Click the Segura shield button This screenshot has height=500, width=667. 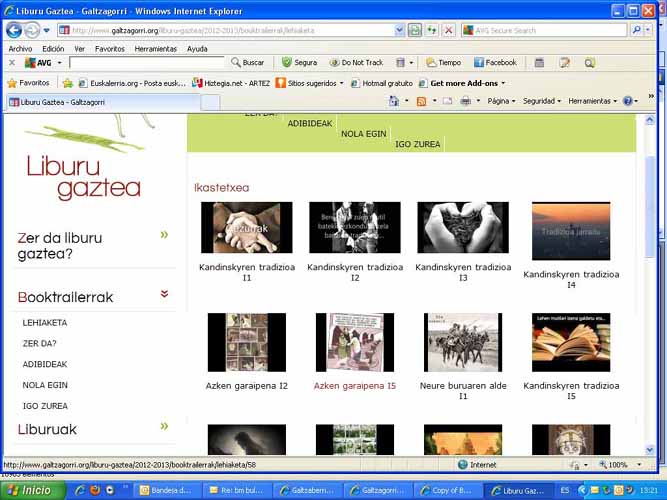coord(299,63)
